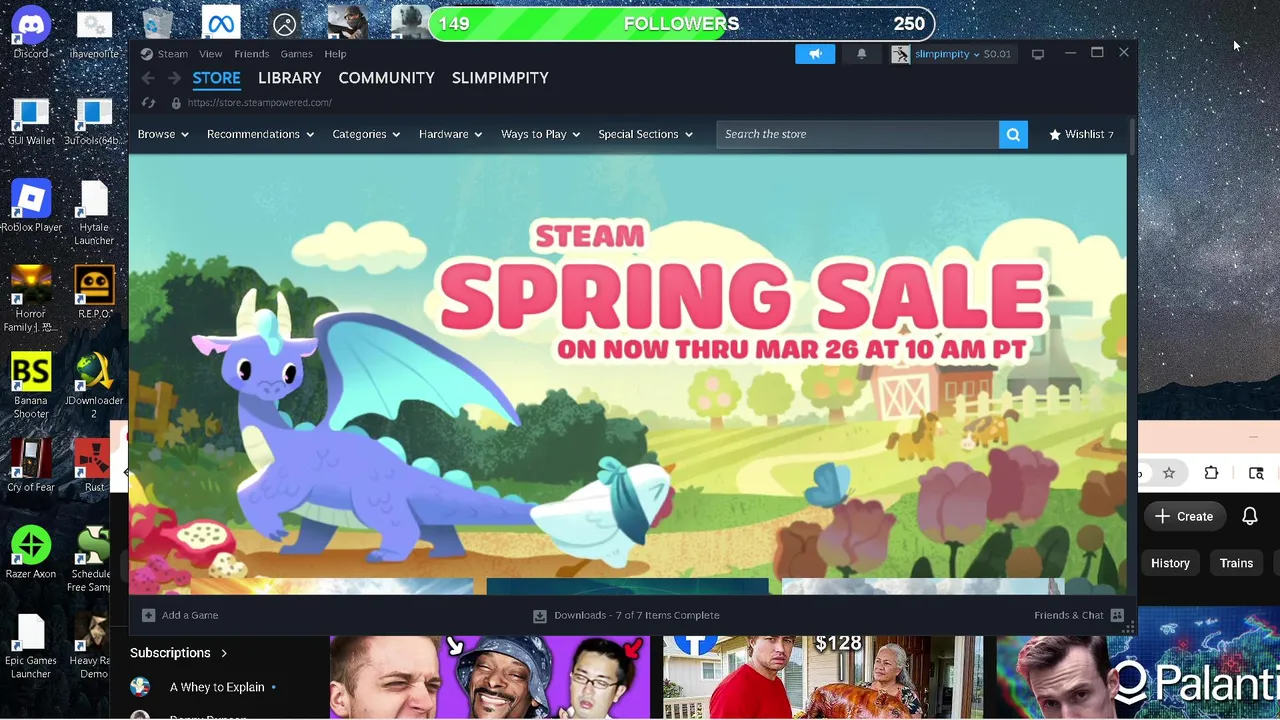Go forward with Steam forward arrow
The image size is (1280, 720).
174,78
